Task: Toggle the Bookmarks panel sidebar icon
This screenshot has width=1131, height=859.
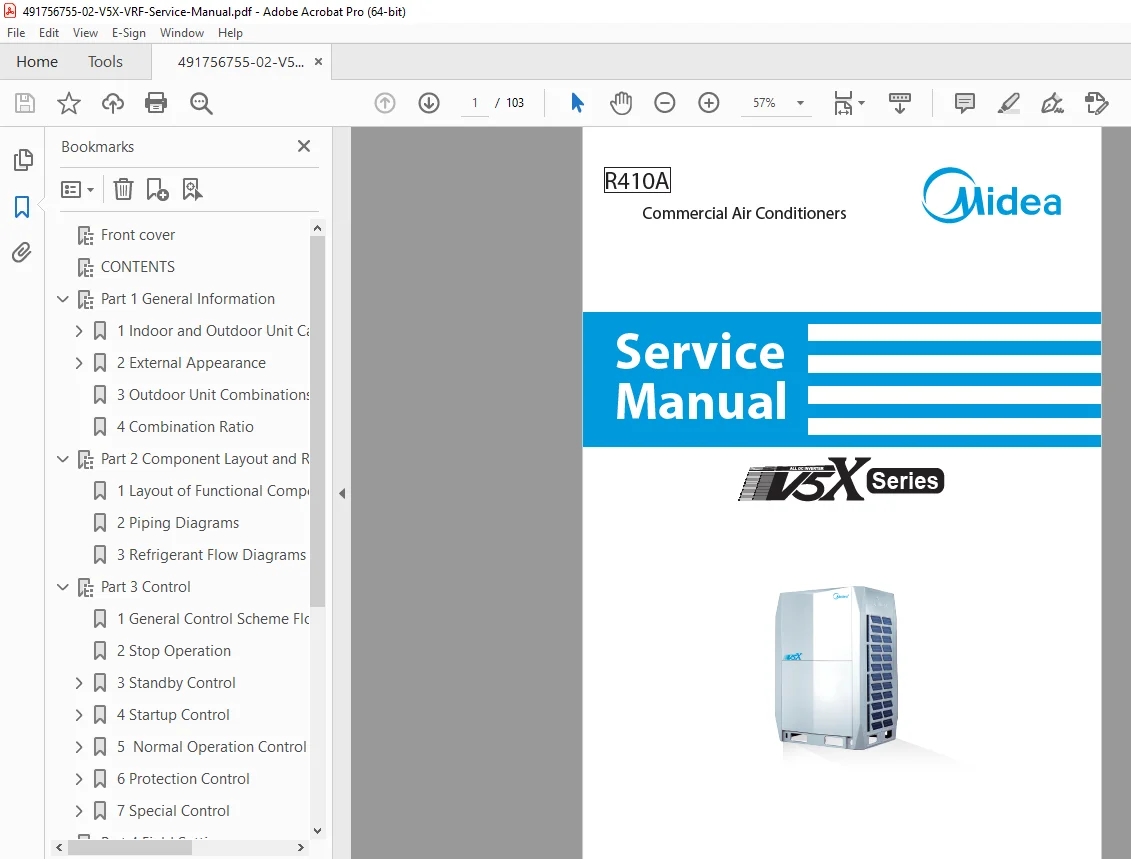Action: 22,207
